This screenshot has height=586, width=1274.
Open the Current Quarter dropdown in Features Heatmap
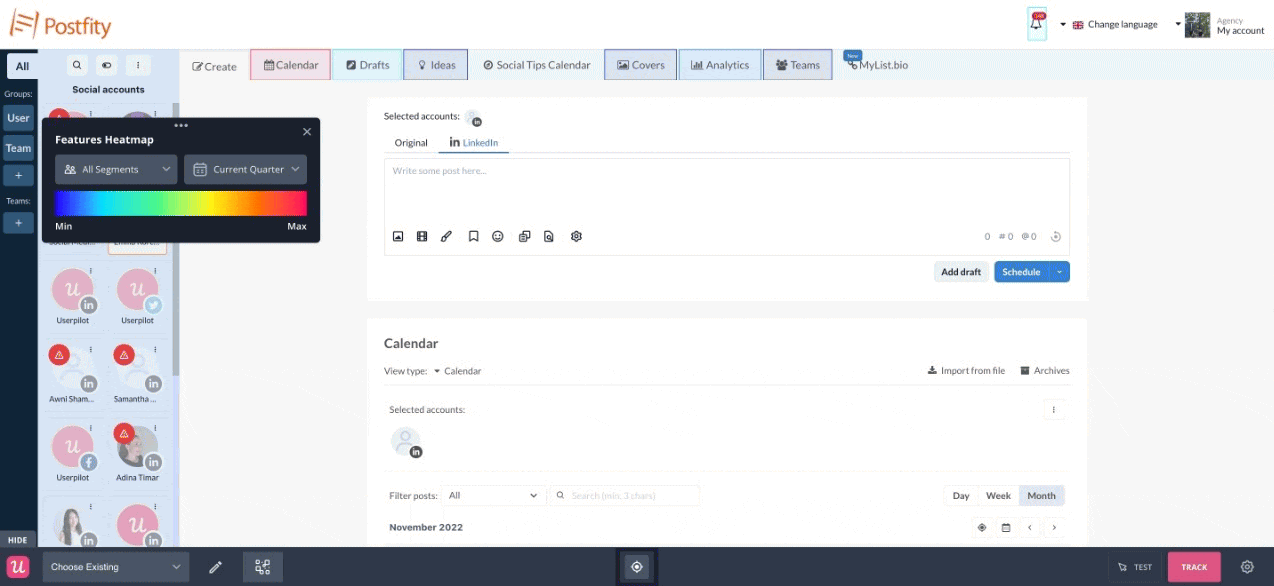coord(245,169)
